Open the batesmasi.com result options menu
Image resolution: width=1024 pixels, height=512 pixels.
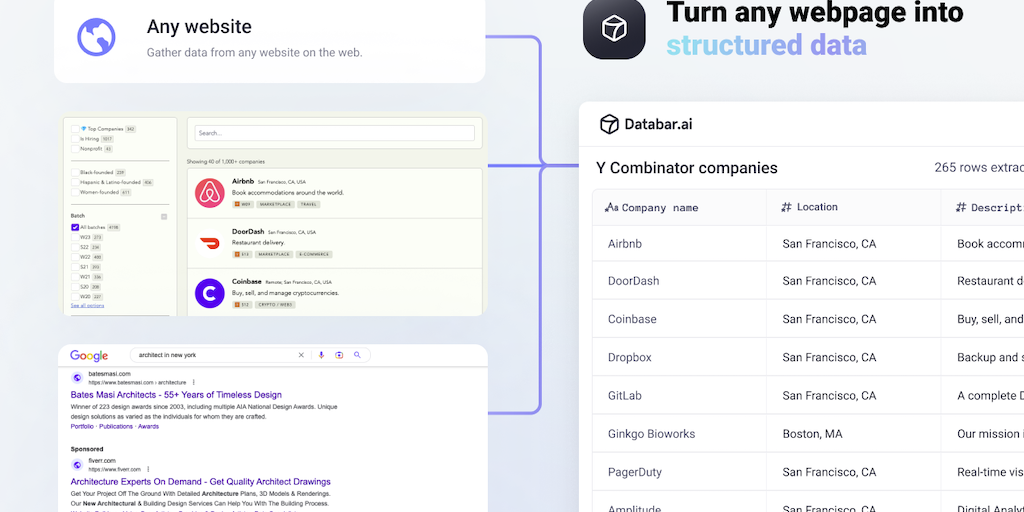[x=193, y=382]
